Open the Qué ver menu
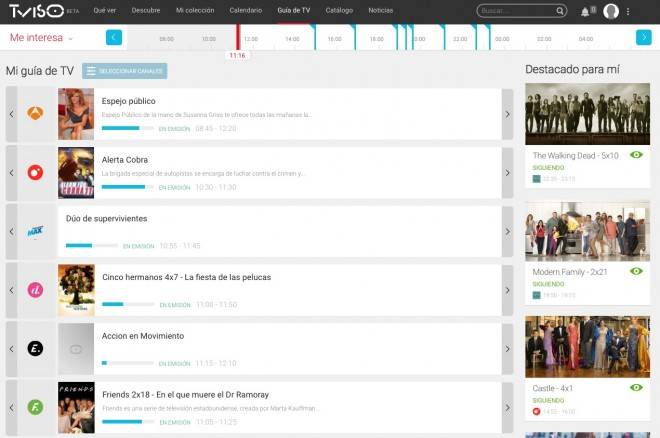 point(104,11)
